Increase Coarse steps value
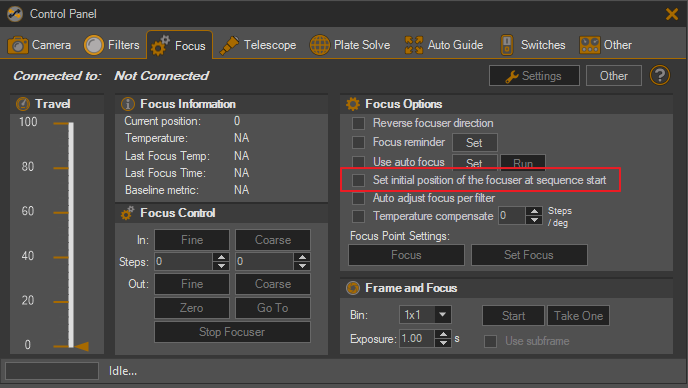 (x=302, y=257)
